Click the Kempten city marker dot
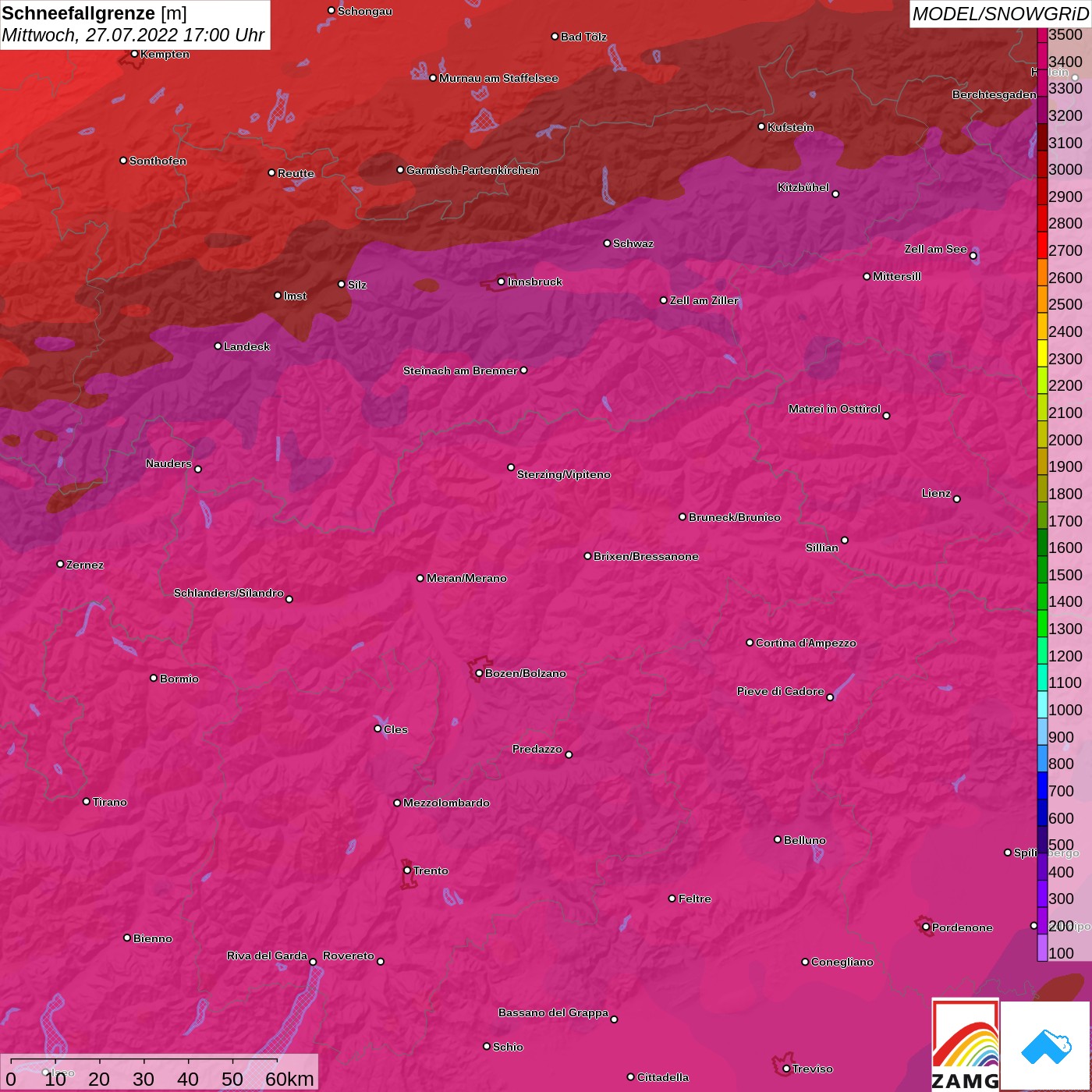 point(134,54)
